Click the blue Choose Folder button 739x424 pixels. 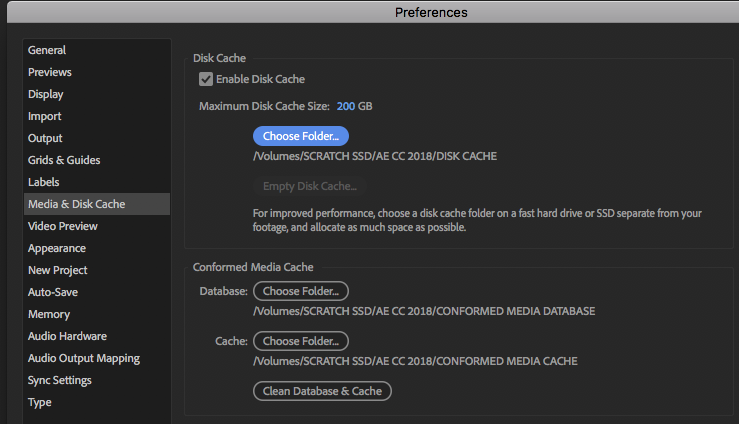click(300, 136)
